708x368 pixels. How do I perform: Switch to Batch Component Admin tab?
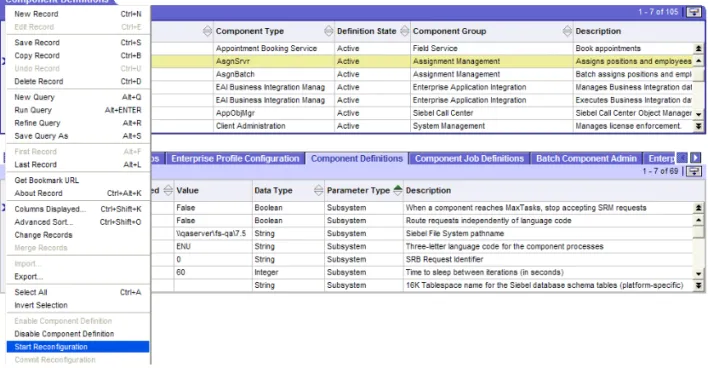586,158
